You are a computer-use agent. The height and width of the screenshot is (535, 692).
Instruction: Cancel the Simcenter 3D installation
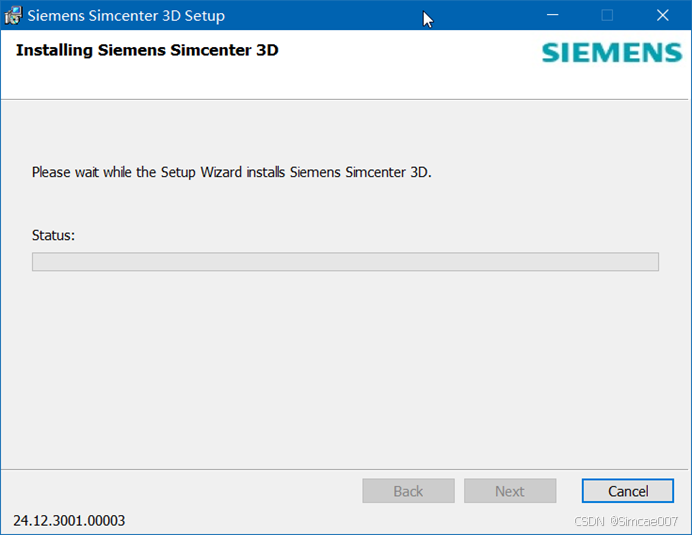point(628,491)
